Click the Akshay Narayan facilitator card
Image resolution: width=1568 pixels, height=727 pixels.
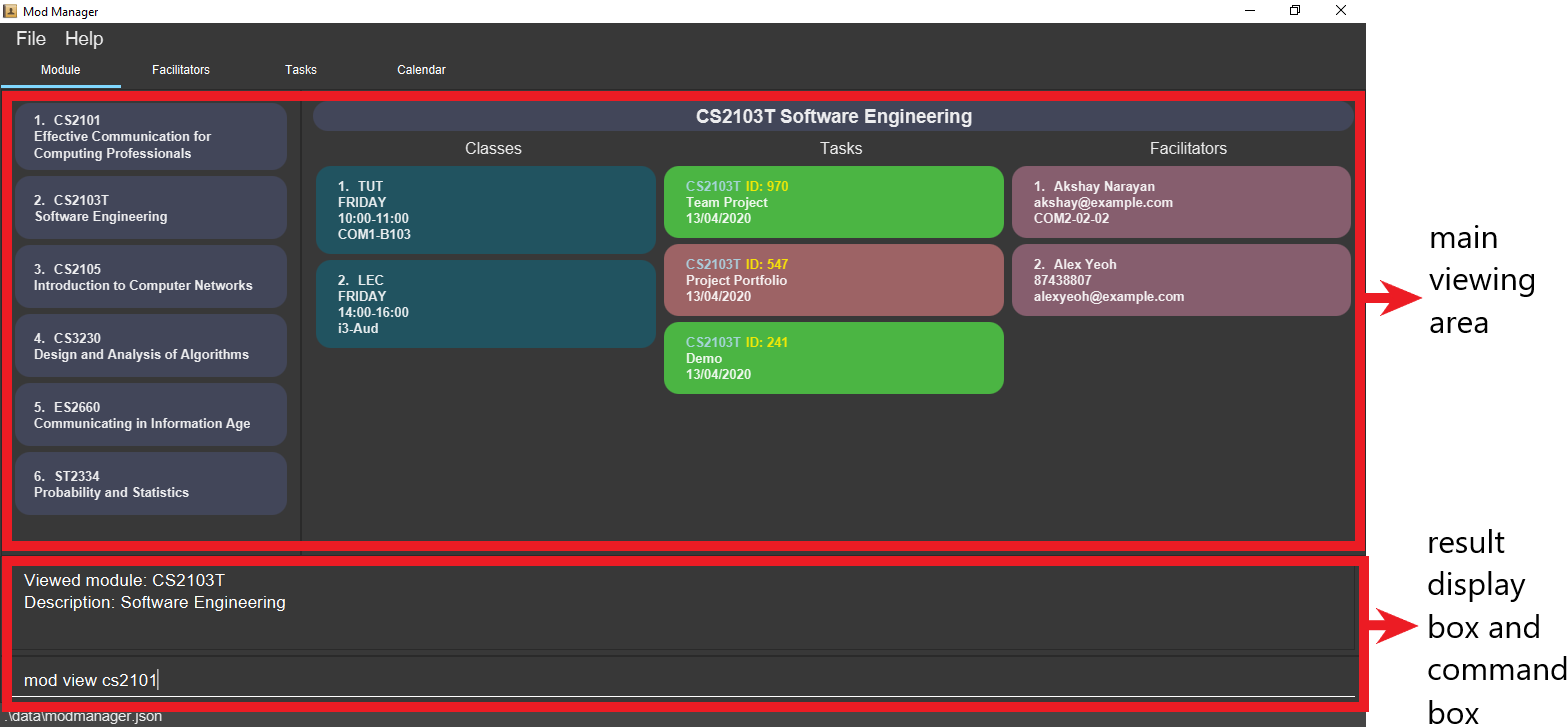1181,202
